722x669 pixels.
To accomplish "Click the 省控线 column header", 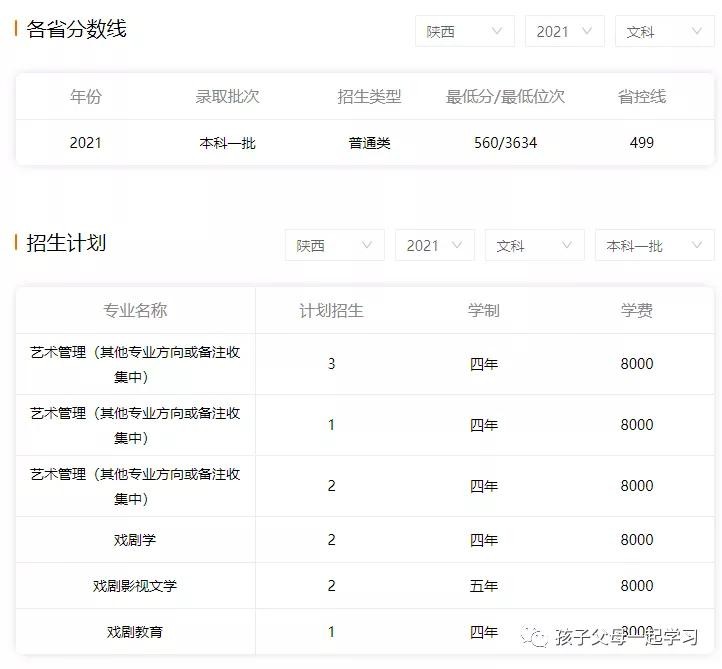I will pyautogui.click(x=641, y=97).
